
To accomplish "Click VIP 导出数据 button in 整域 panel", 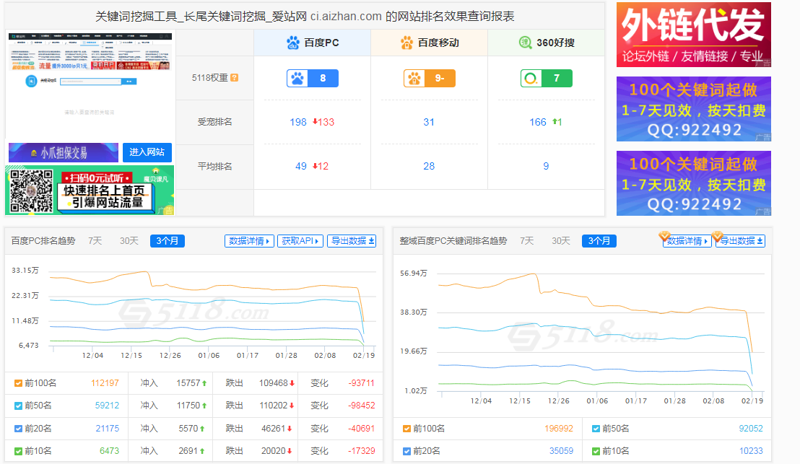I will point(740,241).
